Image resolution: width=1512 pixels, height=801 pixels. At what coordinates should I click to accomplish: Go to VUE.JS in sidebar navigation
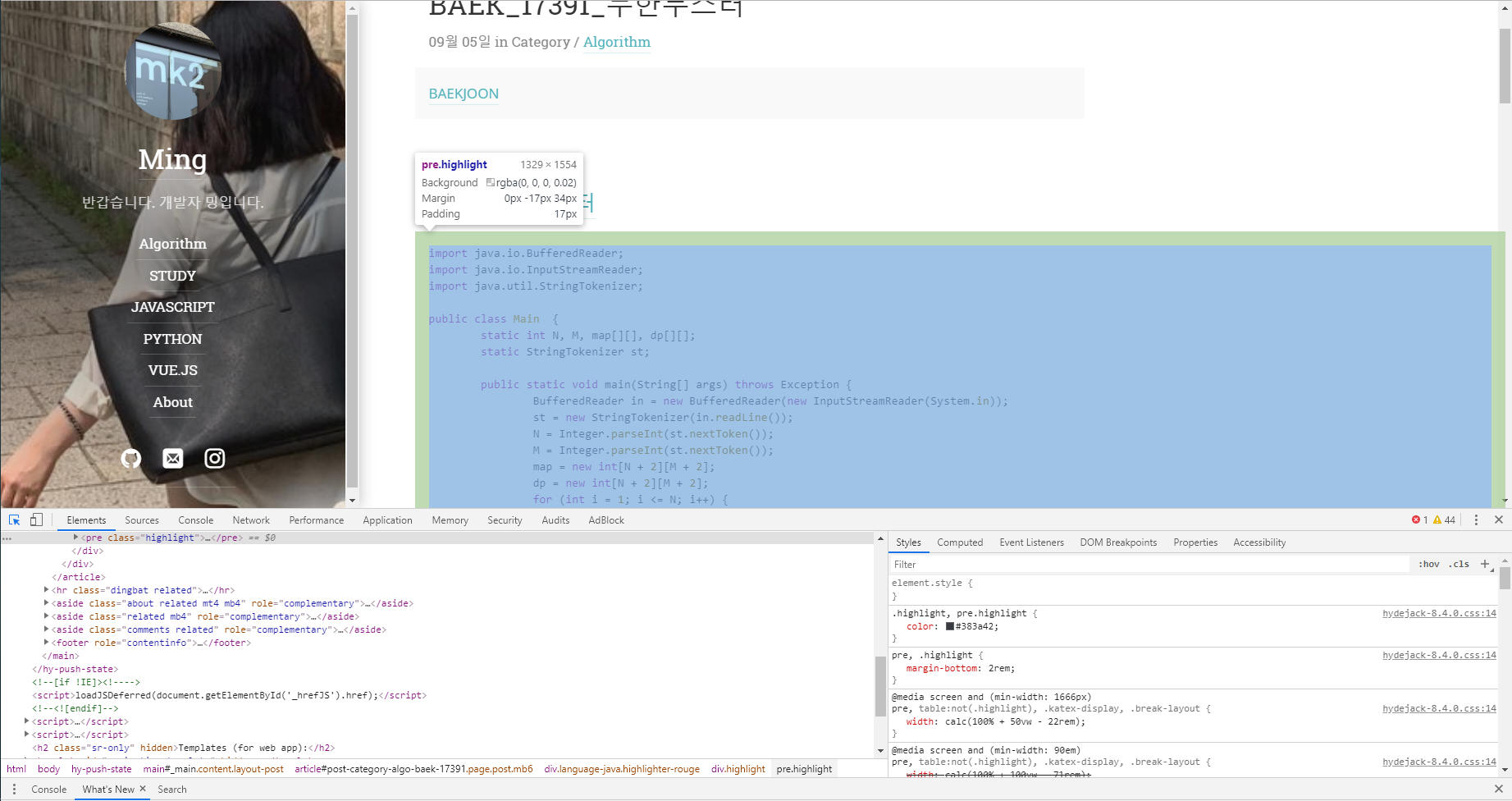click(x=172, y=370)
